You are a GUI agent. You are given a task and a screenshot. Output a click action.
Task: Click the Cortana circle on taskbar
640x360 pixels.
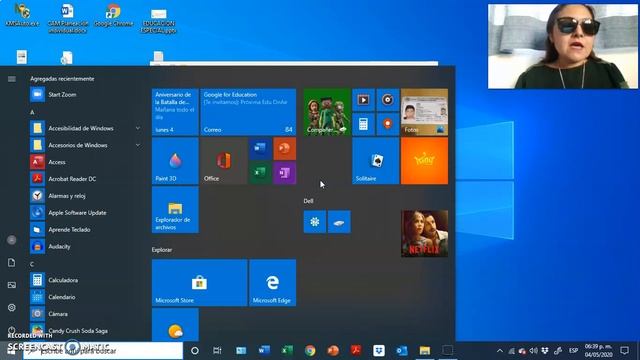click(x=195, y=351)
